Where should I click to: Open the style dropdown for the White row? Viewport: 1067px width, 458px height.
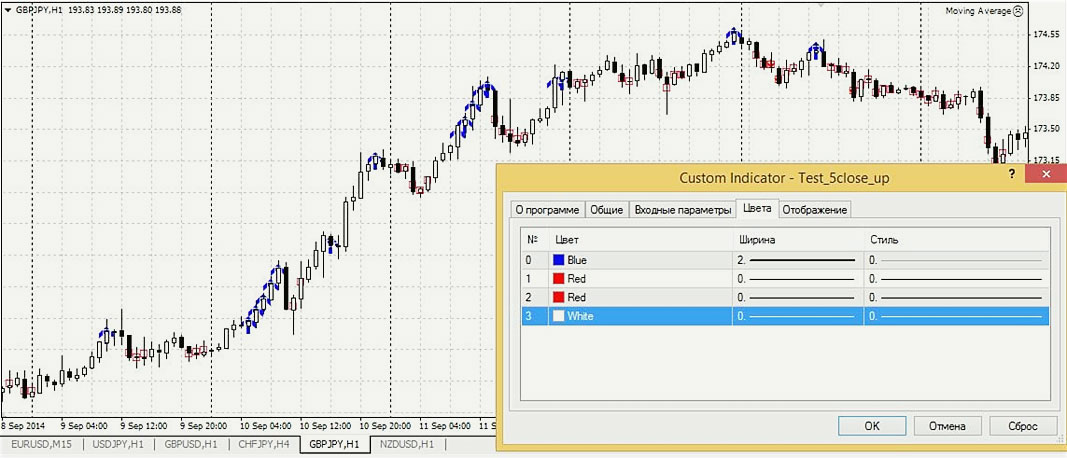(955, 316)
